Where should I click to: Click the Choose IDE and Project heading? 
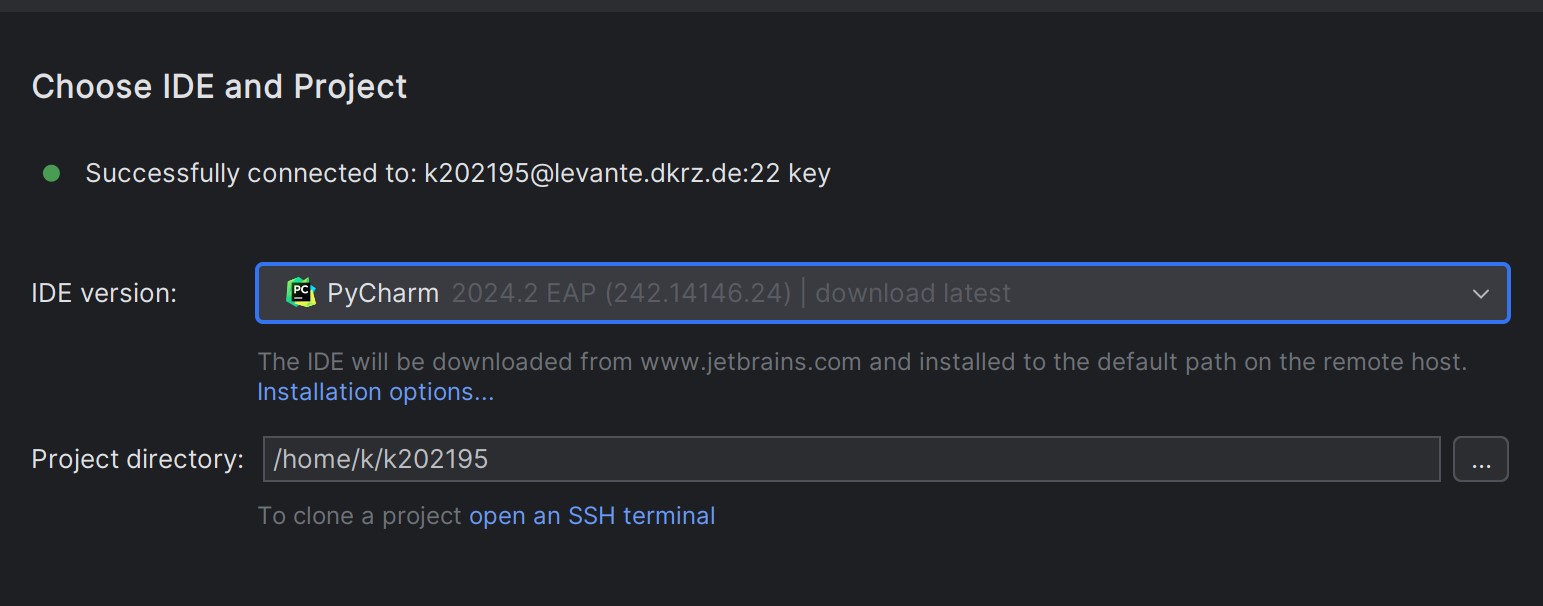(219, 86)
